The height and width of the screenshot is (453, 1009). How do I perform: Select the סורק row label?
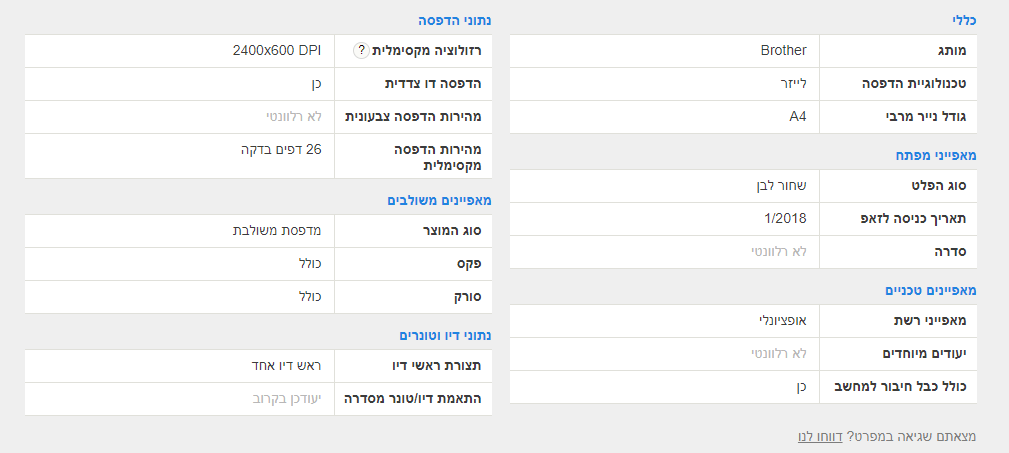(x=466, y=296)
